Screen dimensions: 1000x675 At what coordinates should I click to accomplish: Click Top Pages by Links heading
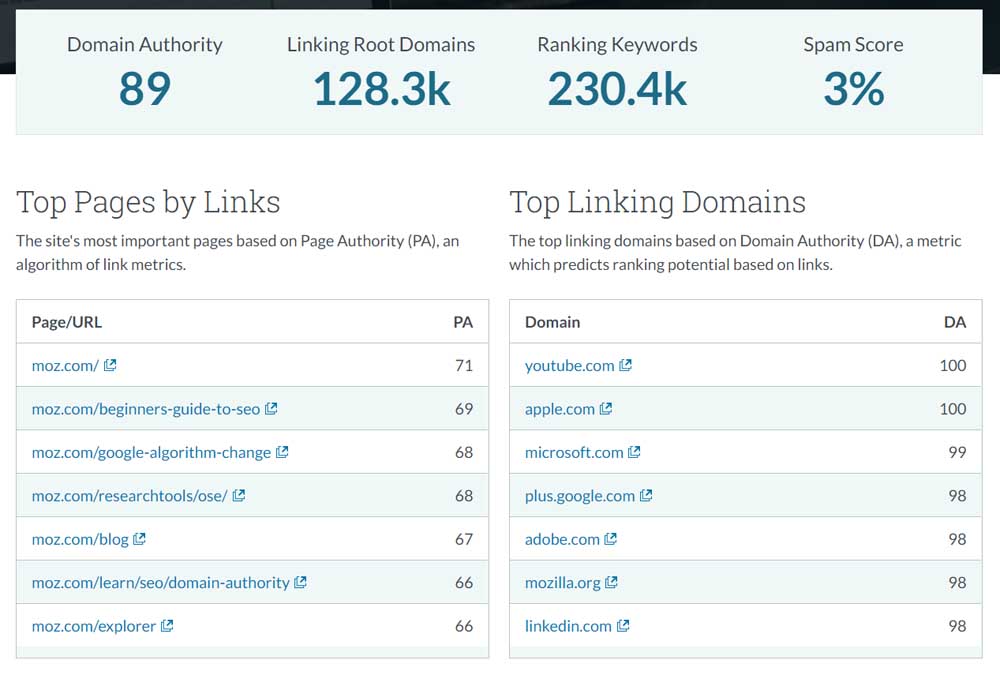point(148,203)
